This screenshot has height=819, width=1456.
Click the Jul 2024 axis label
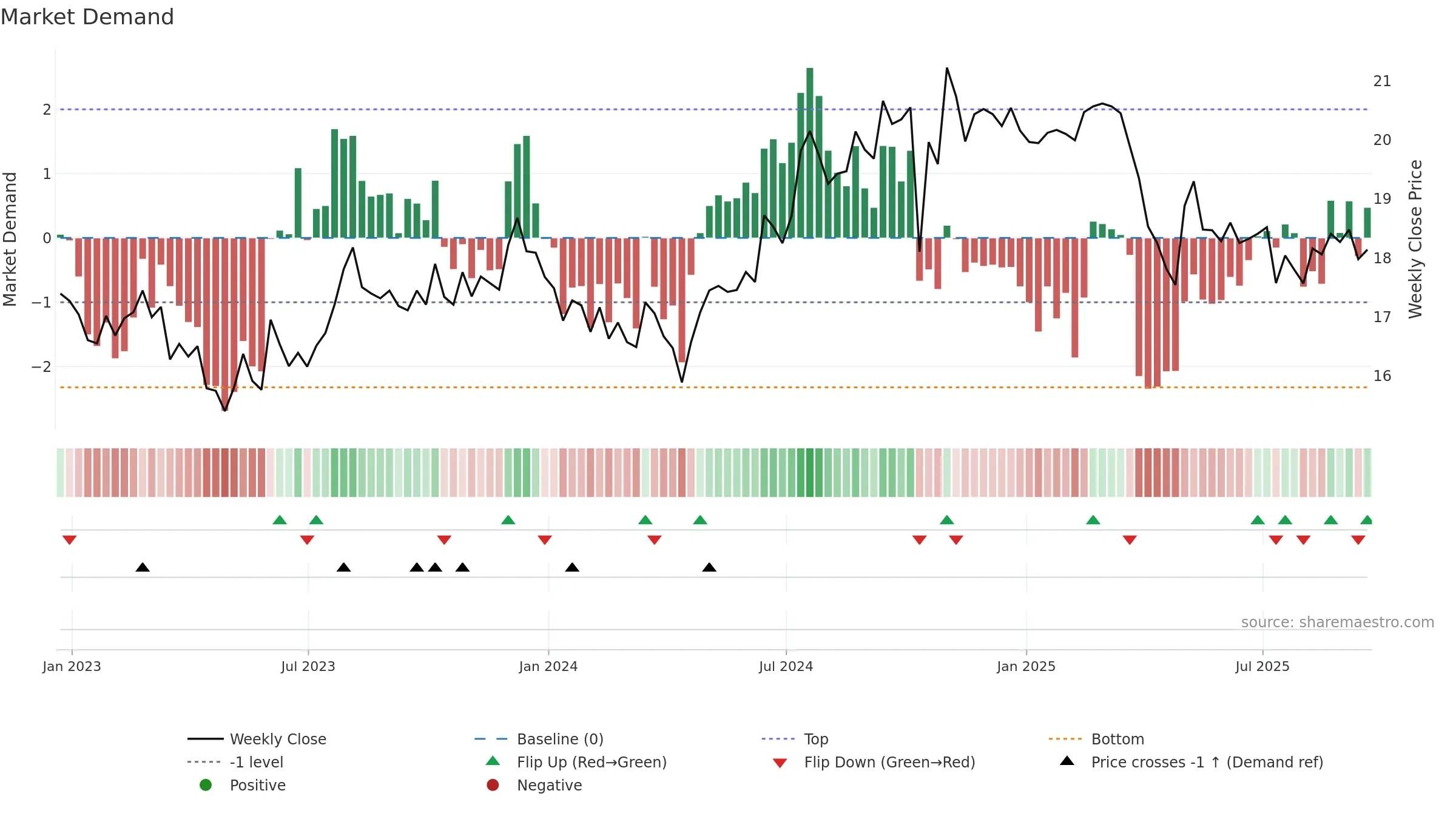click(786, 666)
